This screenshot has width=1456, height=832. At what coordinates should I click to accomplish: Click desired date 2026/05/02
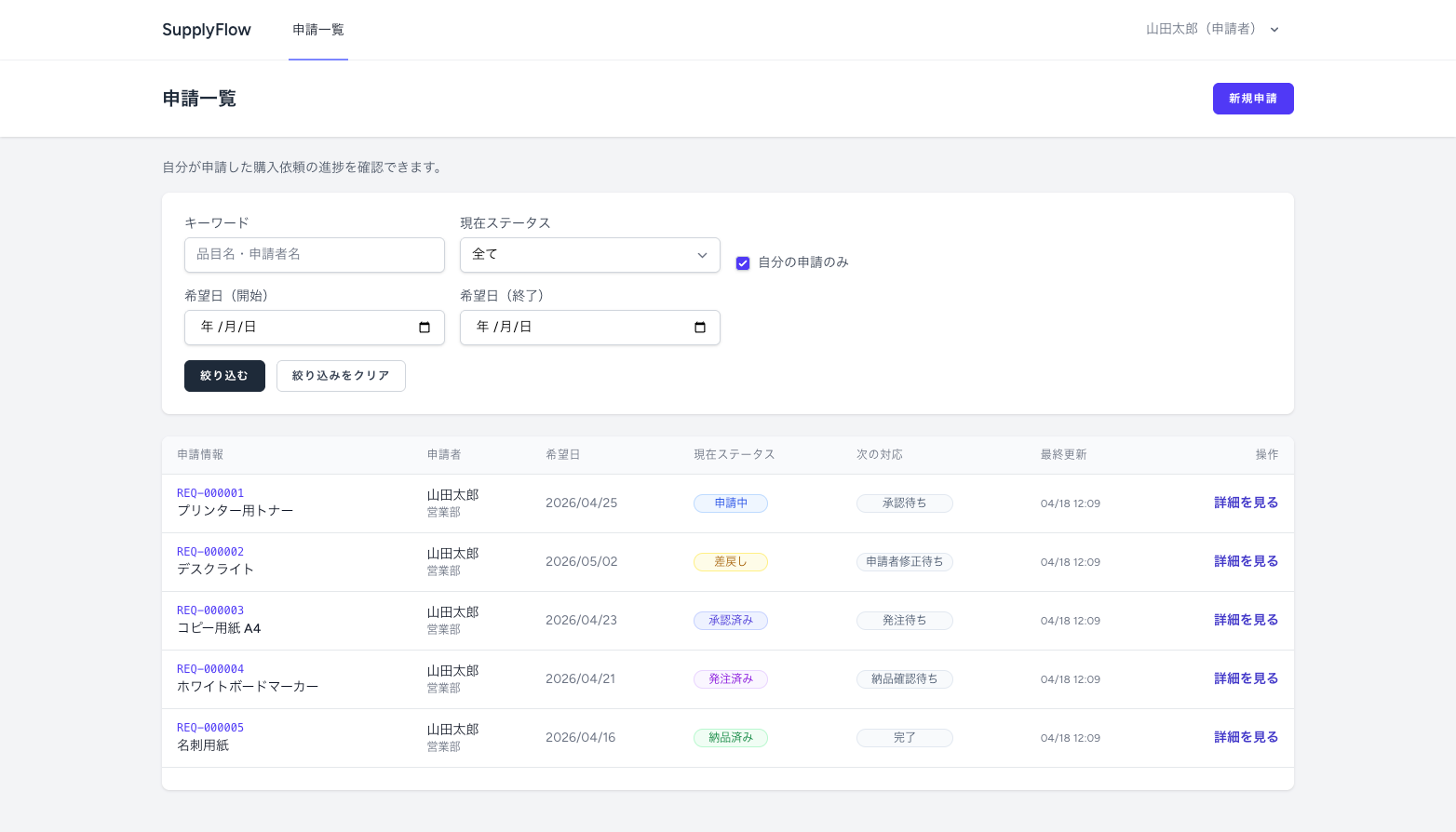click(x=582, y=561)
